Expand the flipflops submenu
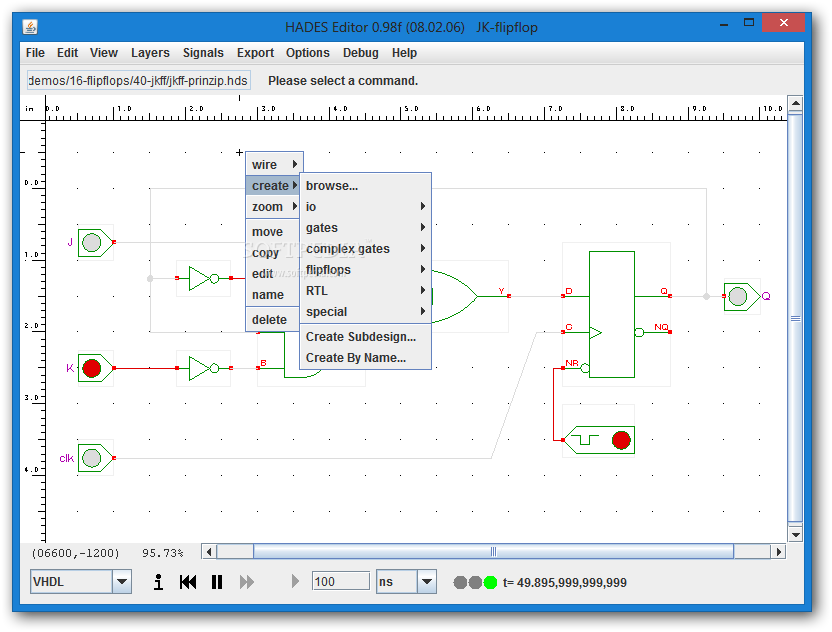The width and height of the screenshot is (832, 632). pos(366,270)
